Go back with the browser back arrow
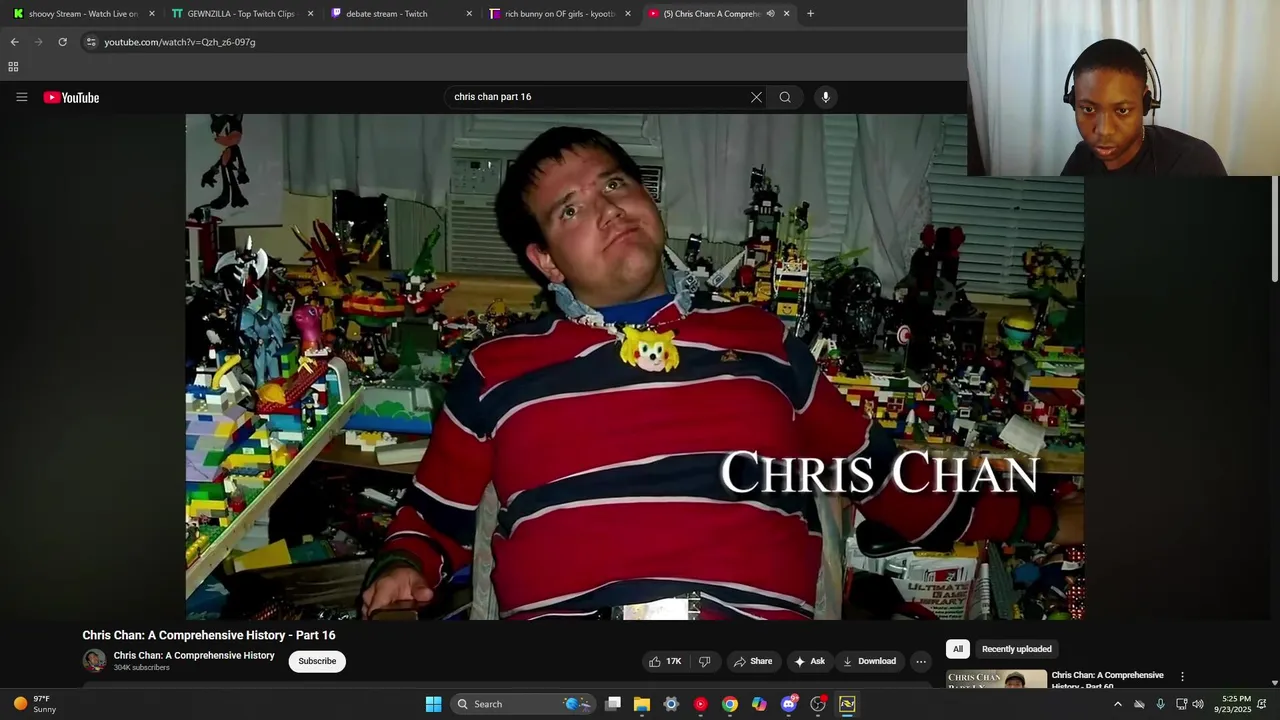The width and height of the screenshot is (1280, 720). [15, 42]
